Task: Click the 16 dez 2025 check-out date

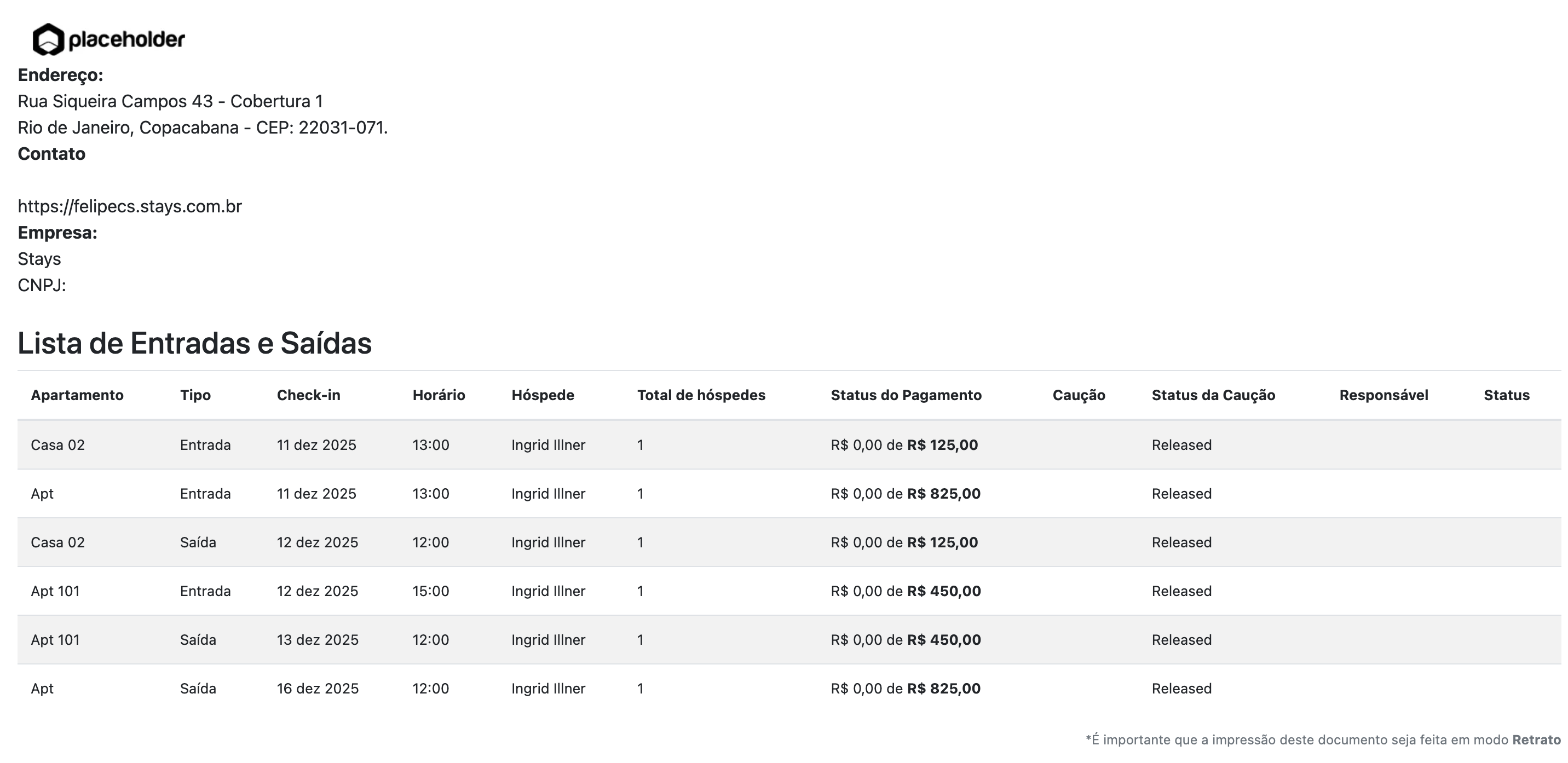Action: 318,688
